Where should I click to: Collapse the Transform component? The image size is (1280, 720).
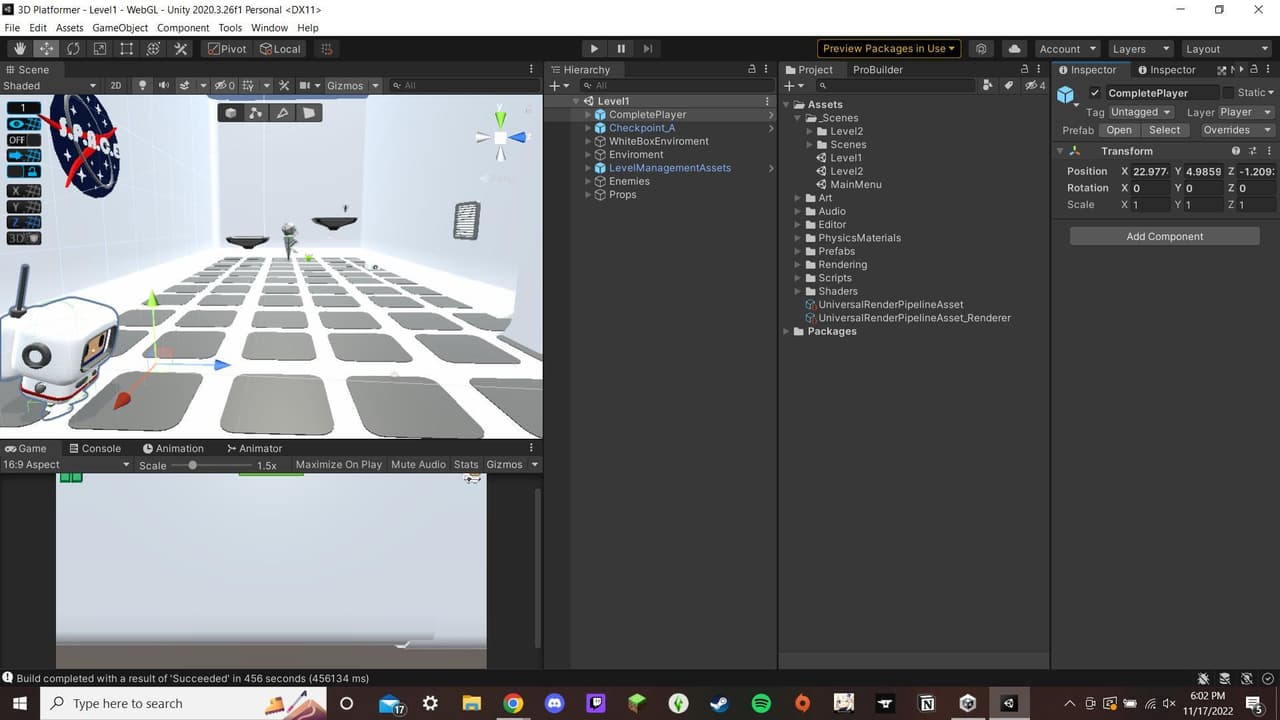(1060, 151)
